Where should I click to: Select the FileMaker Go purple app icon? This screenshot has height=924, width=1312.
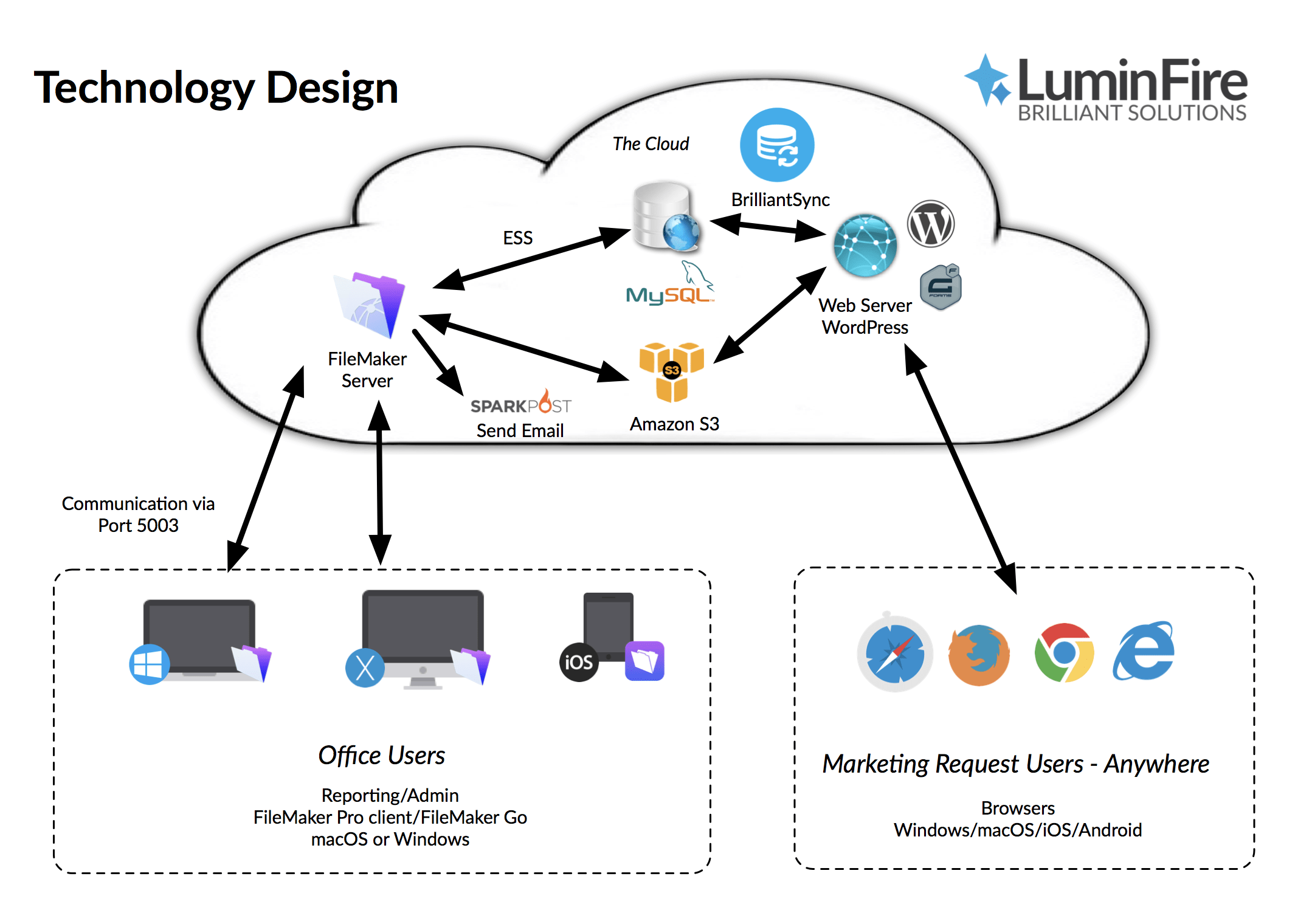coord(644,661)
